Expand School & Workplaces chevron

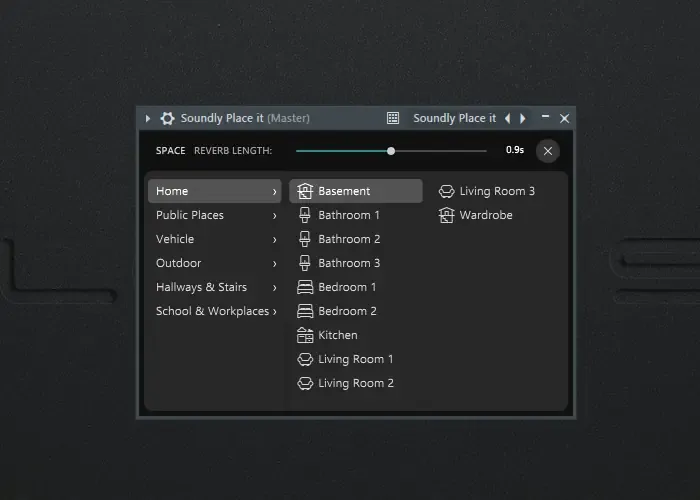275,312
